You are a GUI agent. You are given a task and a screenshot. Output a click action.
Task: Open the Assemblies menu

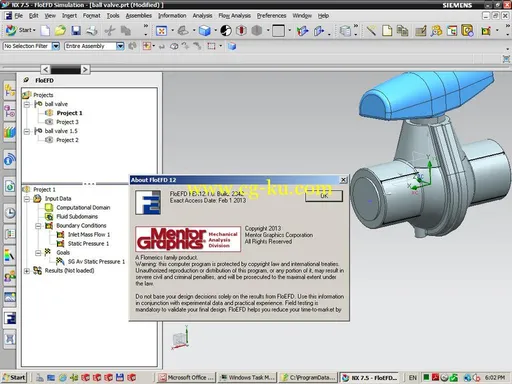pos(139,16)
